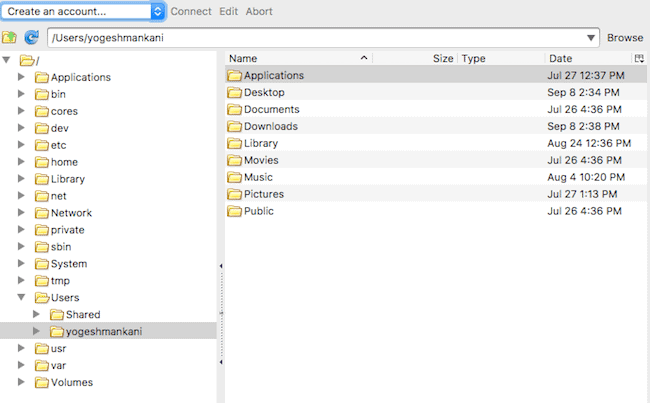The height and width of the screenshot is (403, 650).
Task: Expand the net tree node
Action: (x=21, y=196)
